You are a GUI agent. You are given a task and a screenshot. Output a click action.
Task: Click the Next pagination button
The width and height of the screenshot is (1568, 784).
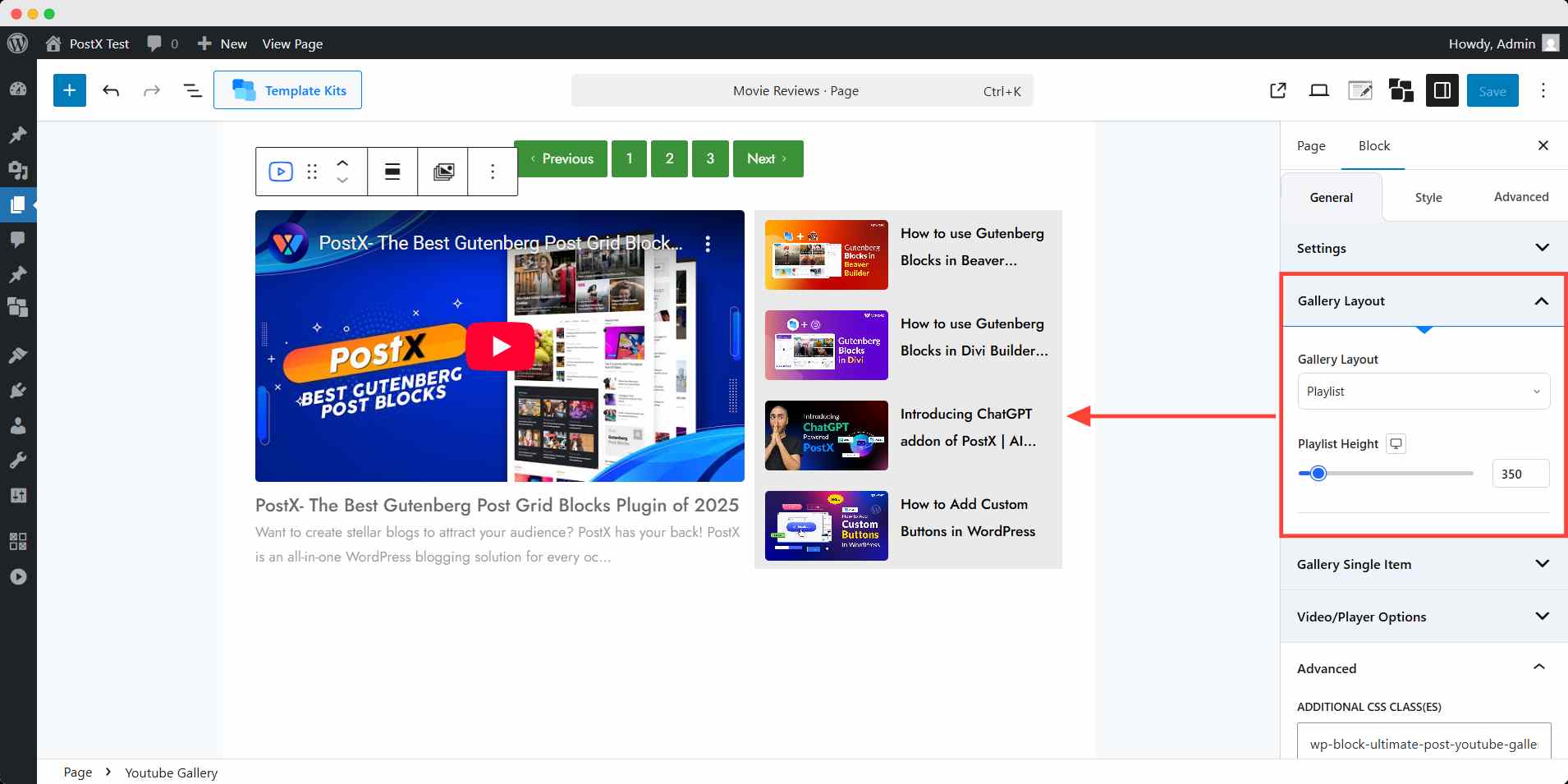coord(768,158)
